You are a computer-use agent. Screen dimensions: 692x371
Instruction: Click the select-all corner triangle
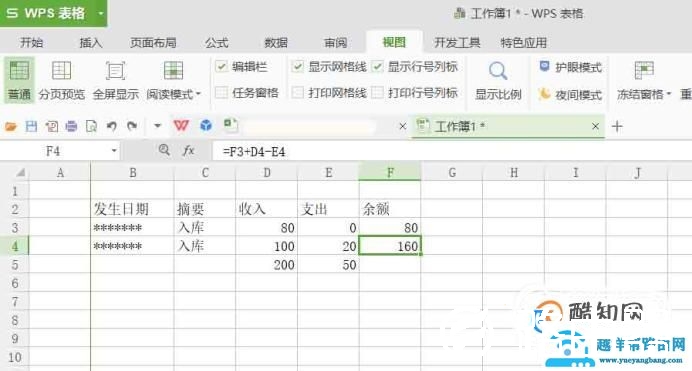pyautogui.click(x=20, y=172)
